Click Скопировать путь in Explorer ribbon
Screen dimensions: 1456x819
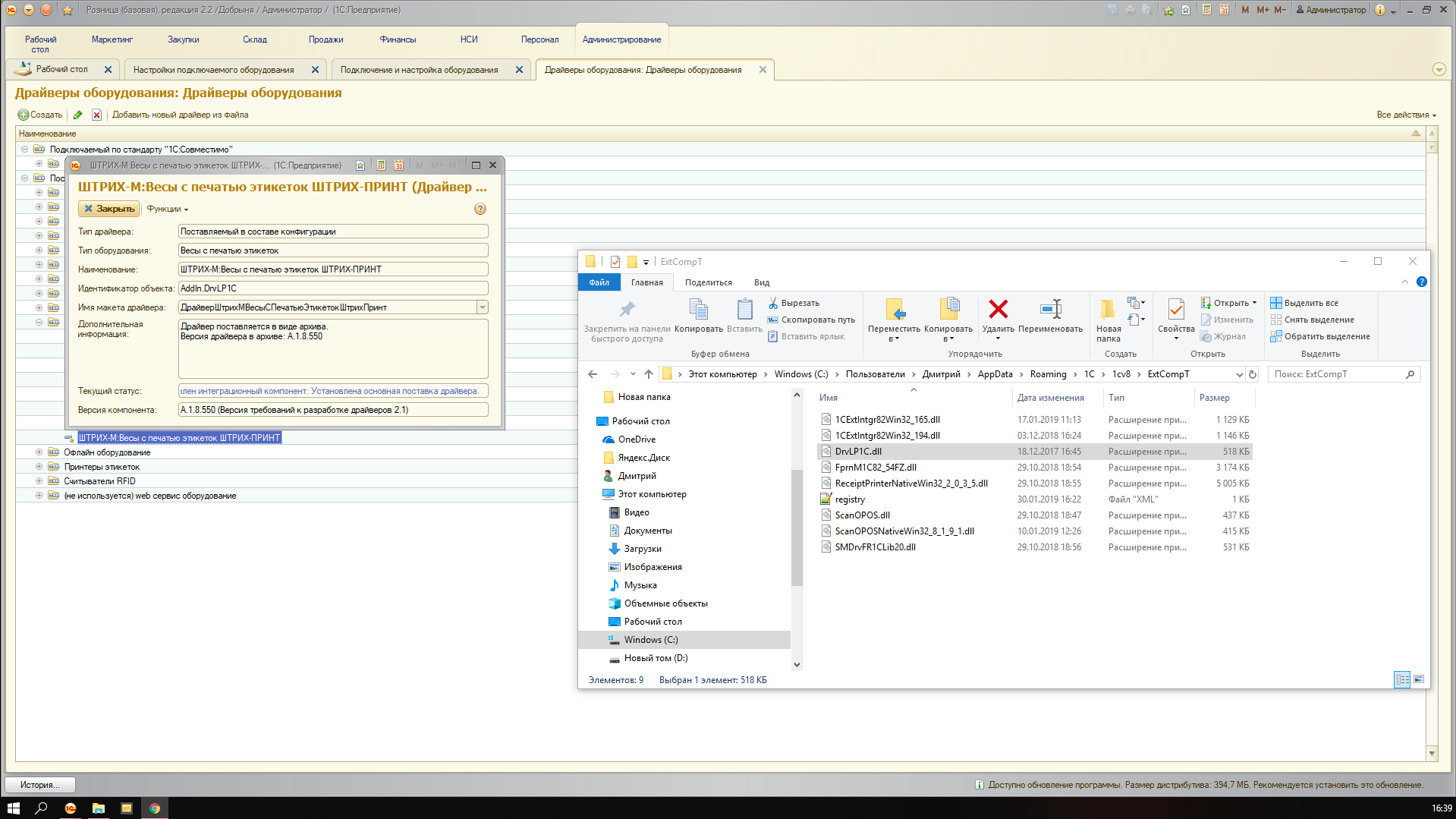point(811,320)
